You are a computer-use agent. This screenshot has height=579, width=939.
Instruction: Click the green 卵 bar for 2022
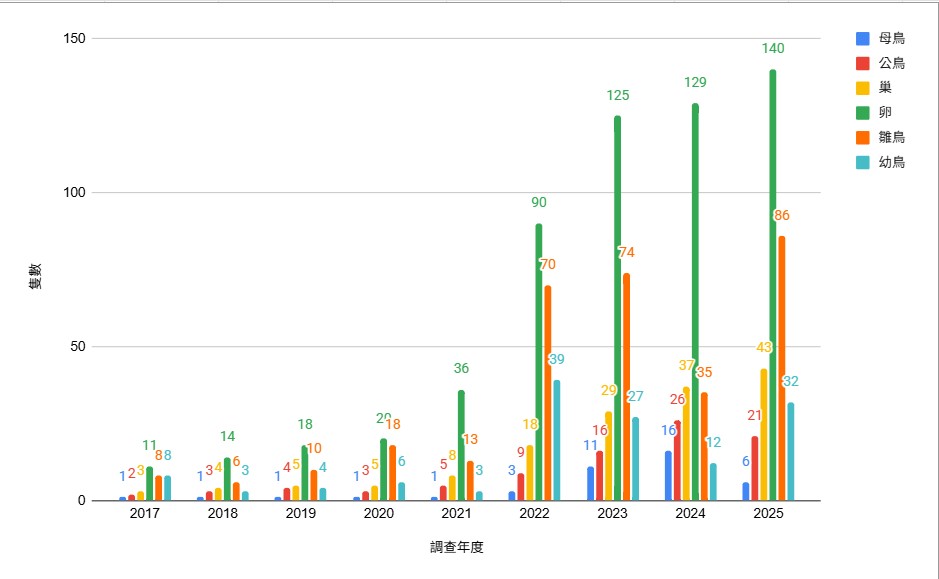click(539, 362)
